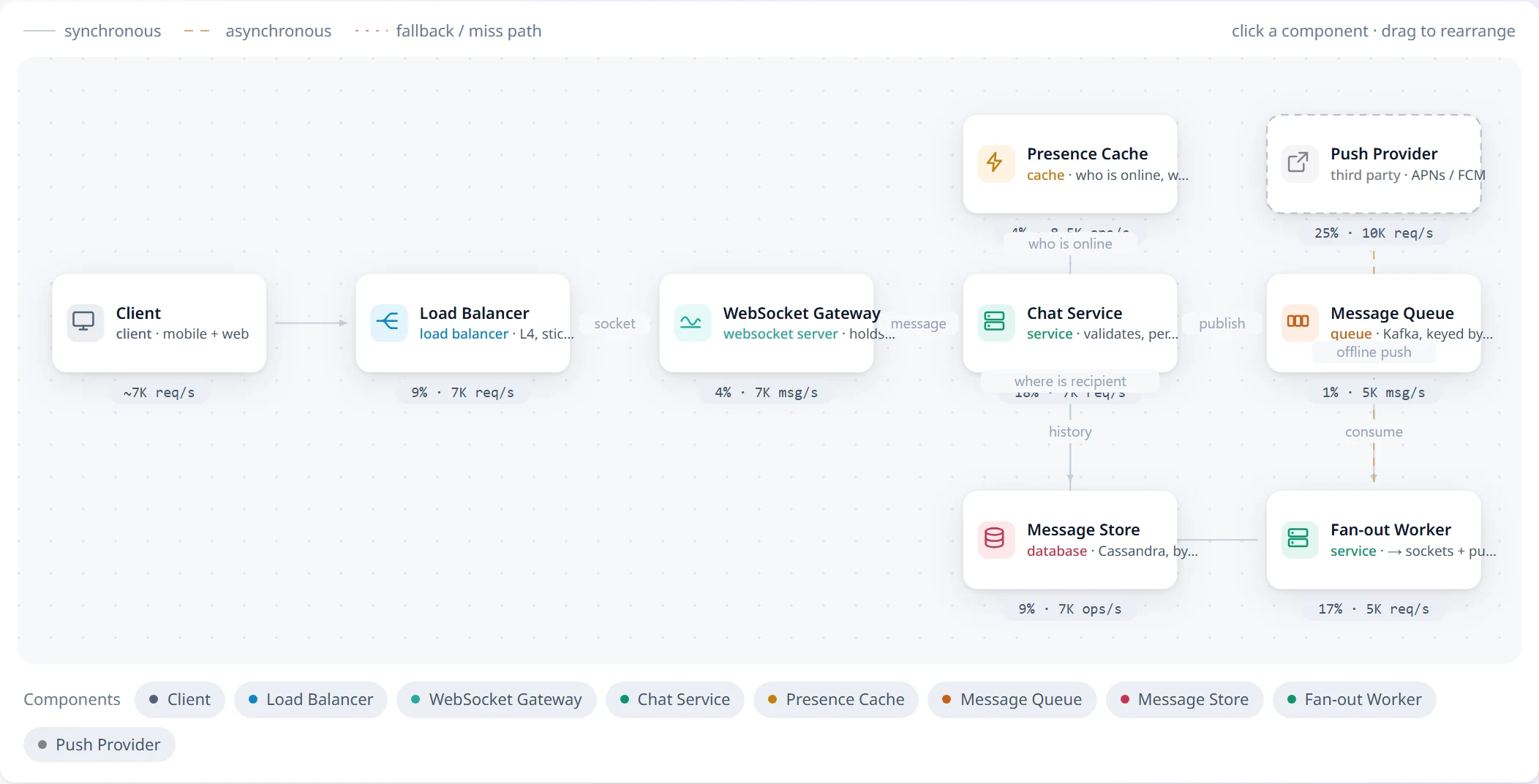1539x784 pixels.
Task: Open the WebSocket Gateway node title
Action: coord(802,313)
